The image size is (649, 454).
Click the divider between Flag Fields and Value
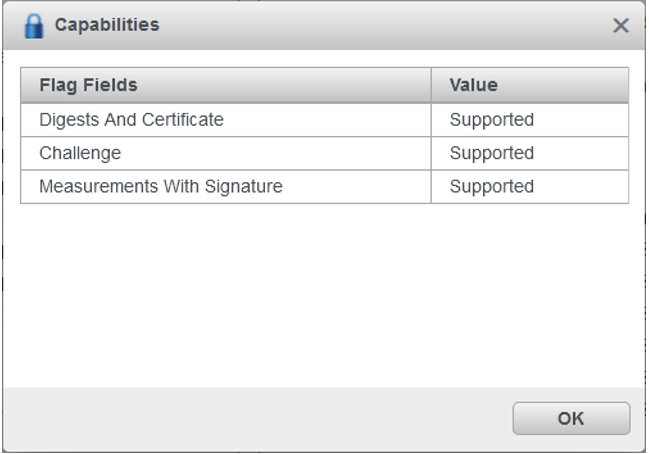(x=431, y=85)
